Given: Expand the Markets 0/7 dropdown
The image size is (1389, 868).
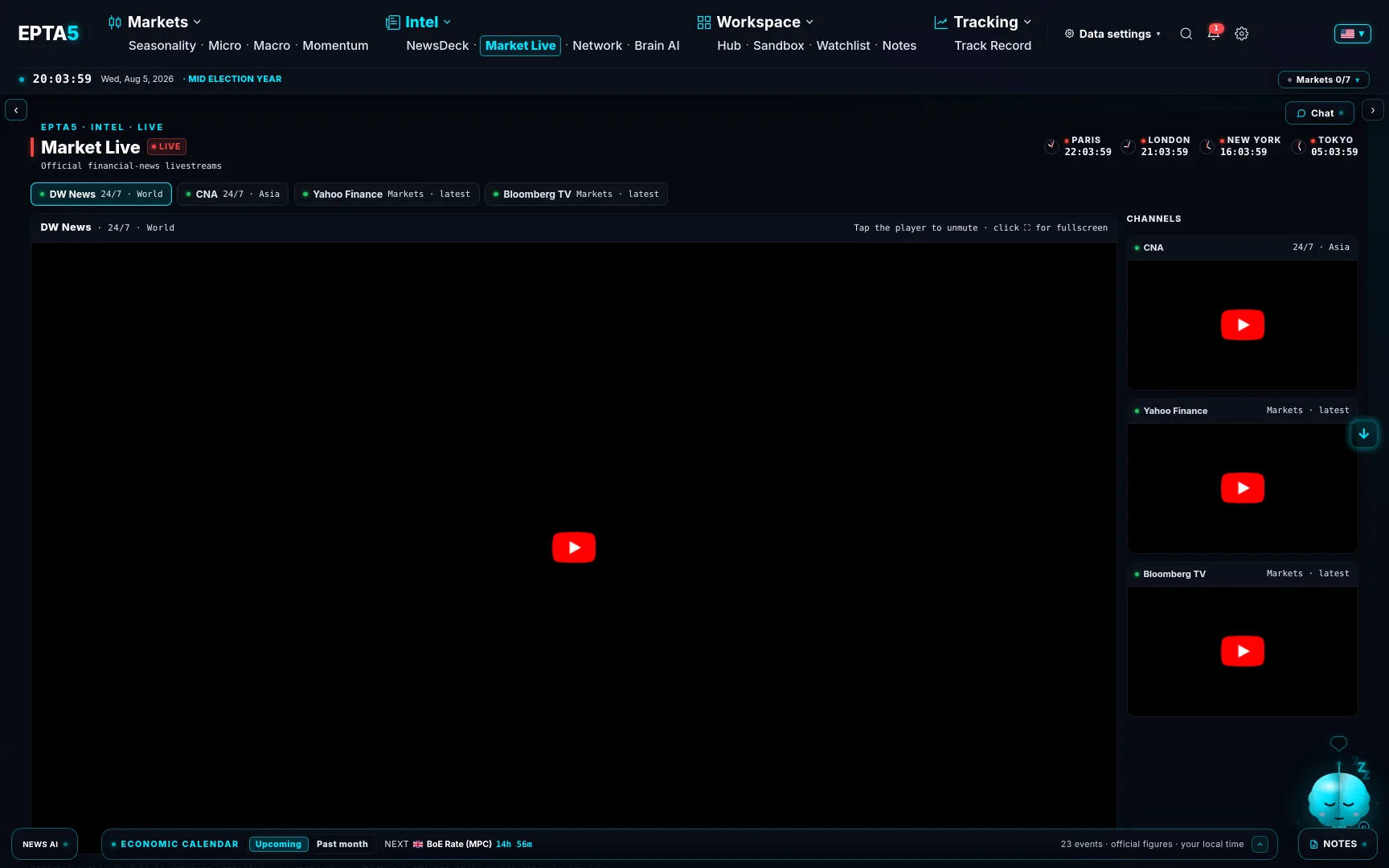Looking at the screenshot, I should coord(1324,80).
